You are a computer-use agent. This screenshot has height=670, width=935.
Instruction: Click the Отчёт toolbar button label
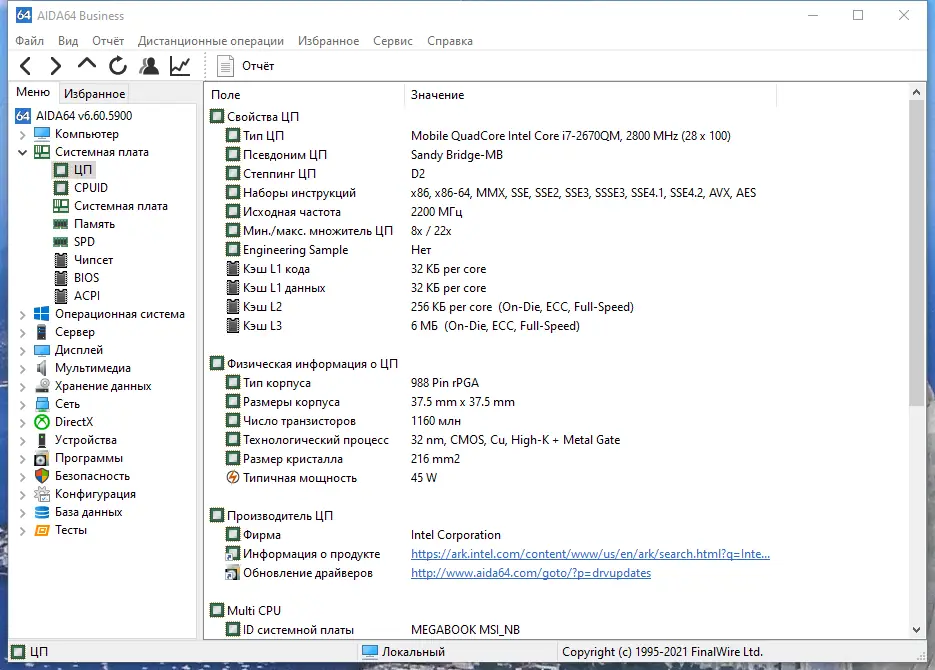pyautogui.click(x=258, y=66)
